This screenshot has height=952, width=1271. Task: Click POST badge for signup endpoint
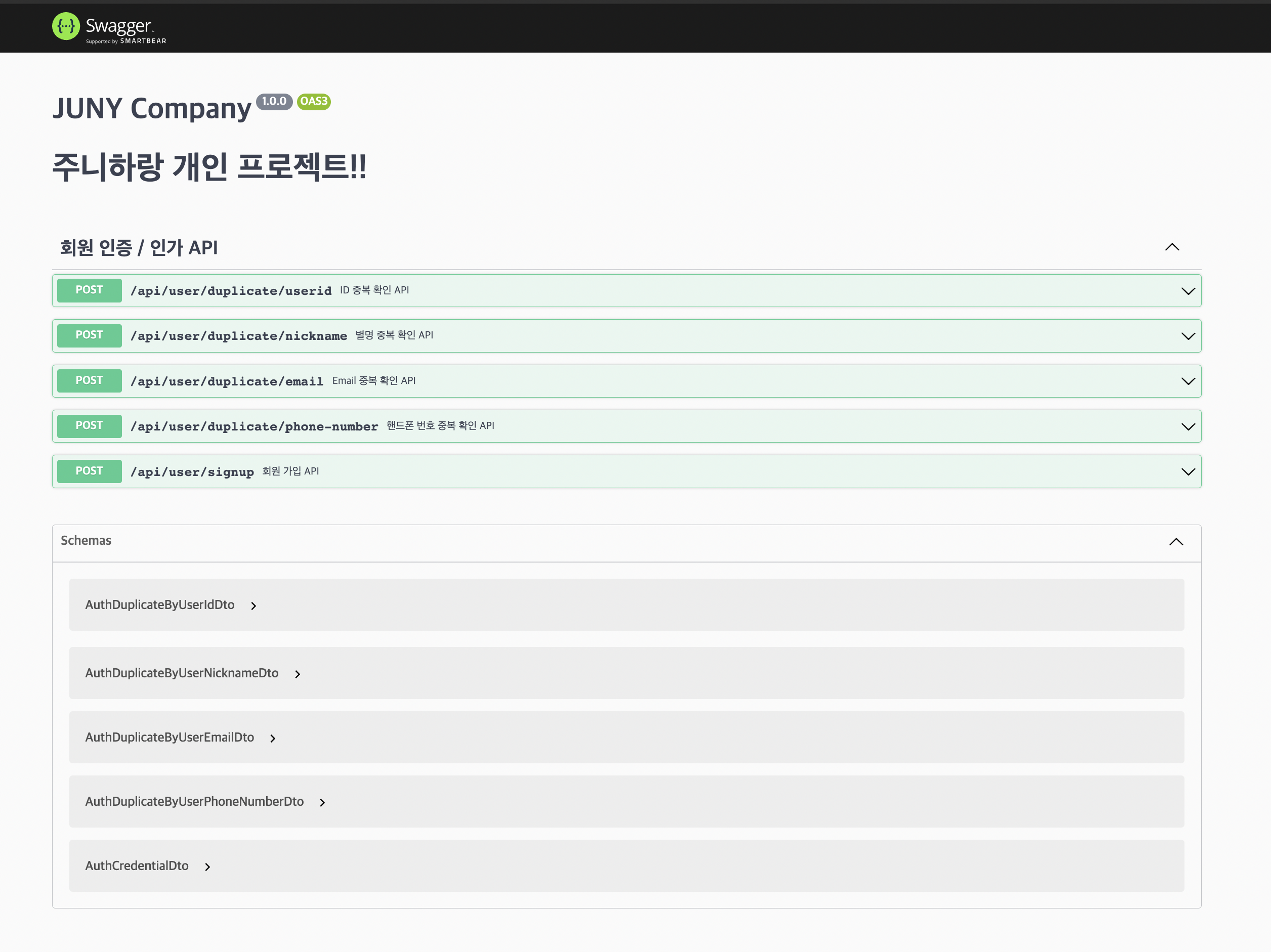[89, 471]
